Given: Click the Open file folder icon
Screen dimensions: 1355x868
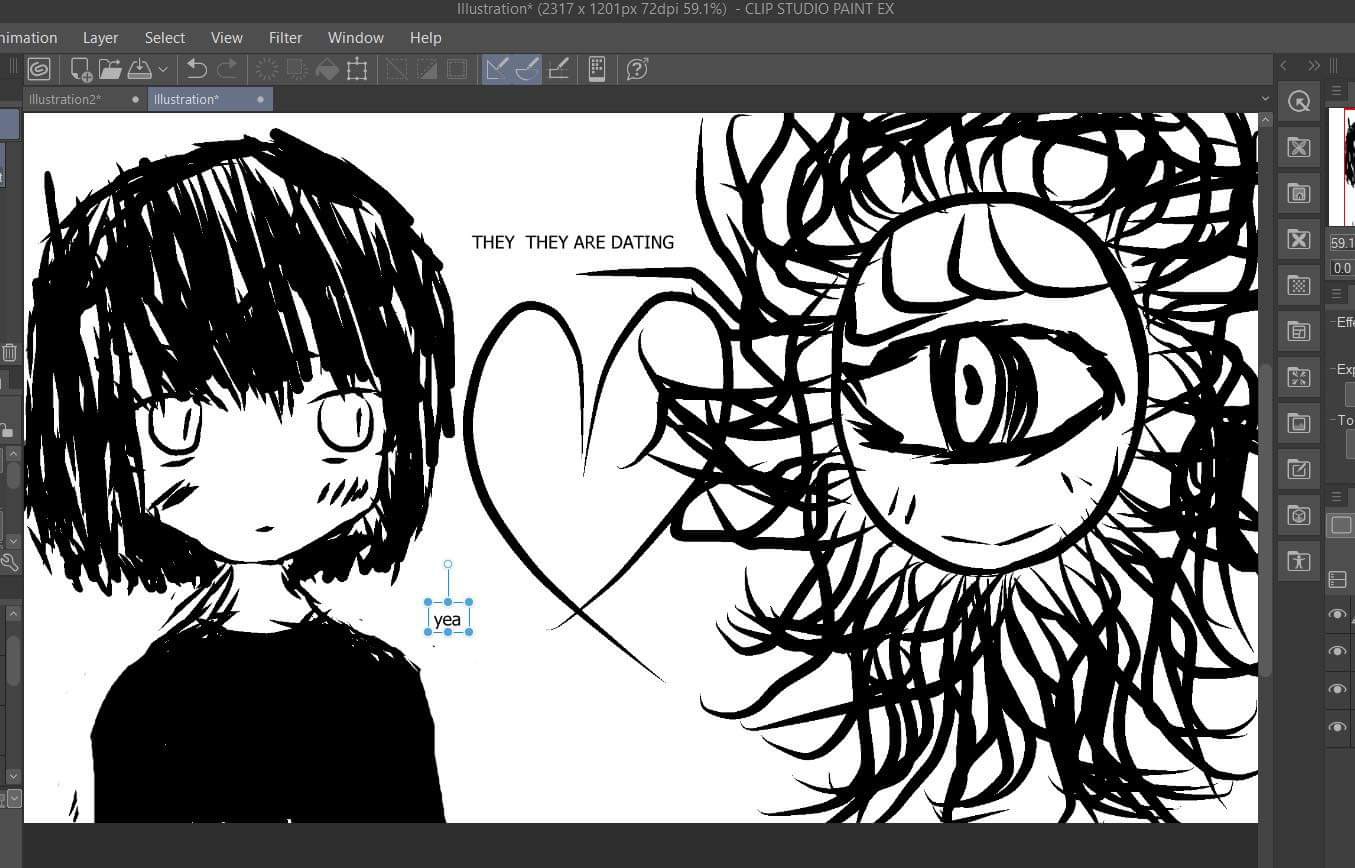Looking at the screenshot, I should (x=110, y=69).
